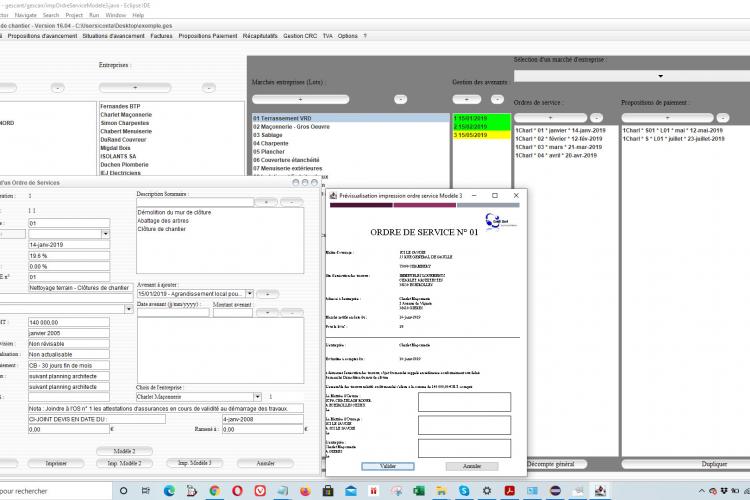Click the Cortana circle in the taskbar
The height and width of the screenshot is (500, 750).
(123, 490)
